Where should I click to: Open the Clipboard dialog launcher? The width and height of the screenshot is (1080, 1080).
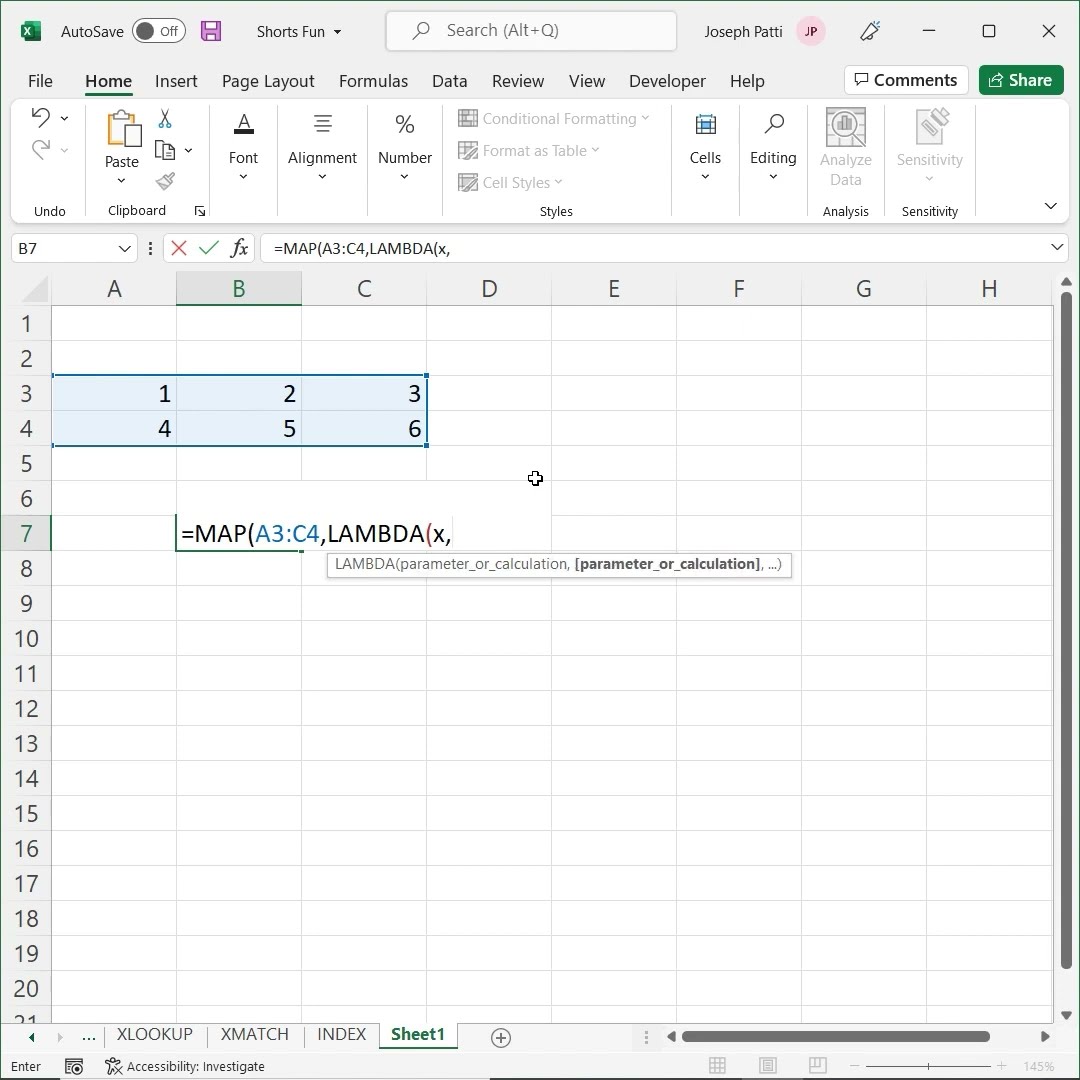pyautogui.click(x=200, y=211)
